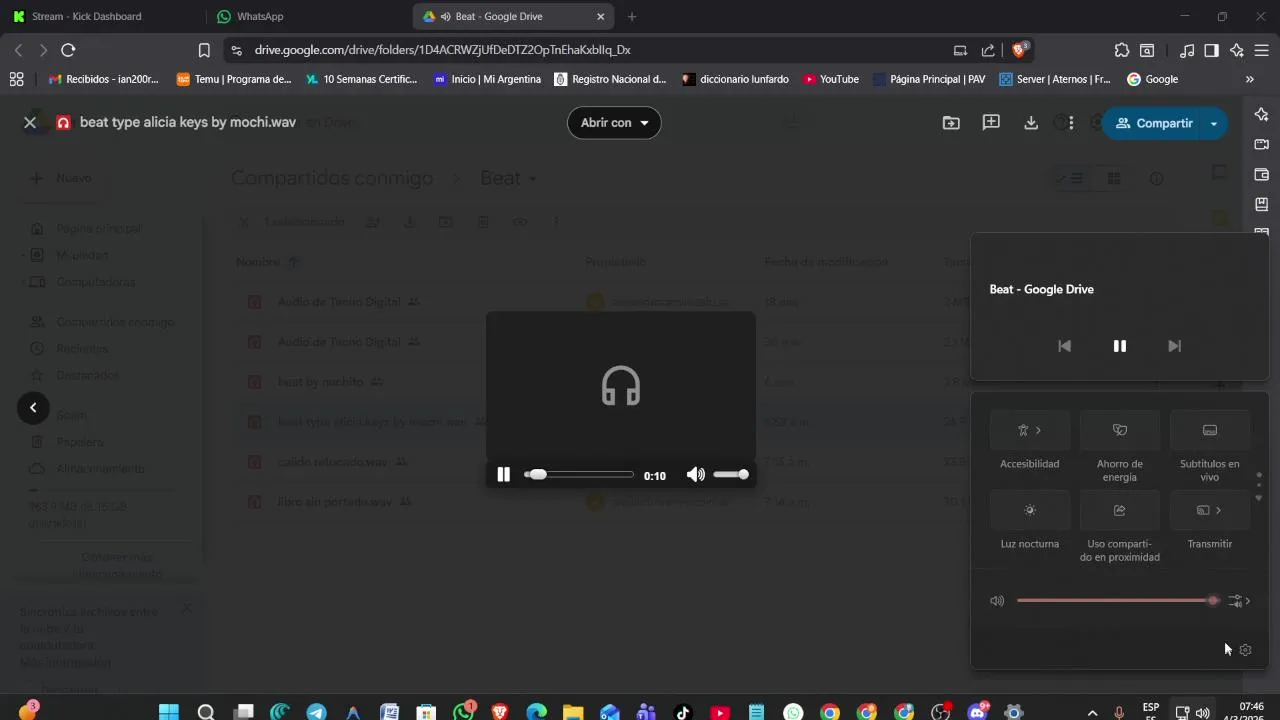Open Brave Talk camera icon in sidebar
Screen dimensions: 1280x720
coord(1262,144)
